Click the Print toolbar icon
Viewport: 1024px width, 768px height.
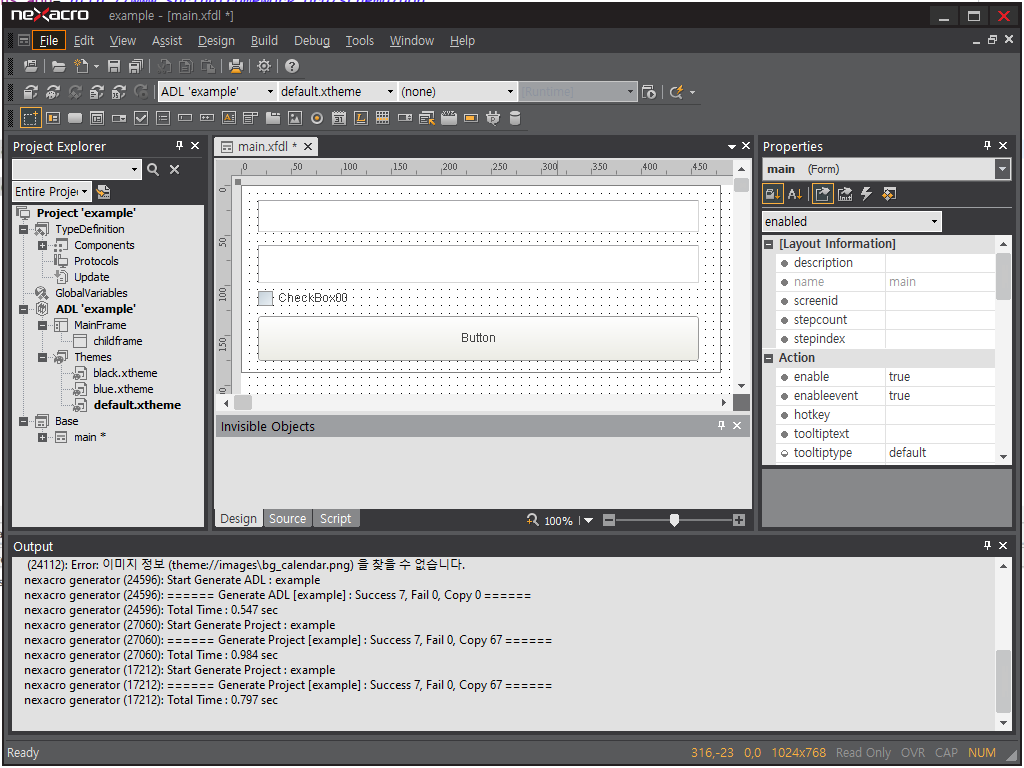pyautogui.click(x=236, y=66)
